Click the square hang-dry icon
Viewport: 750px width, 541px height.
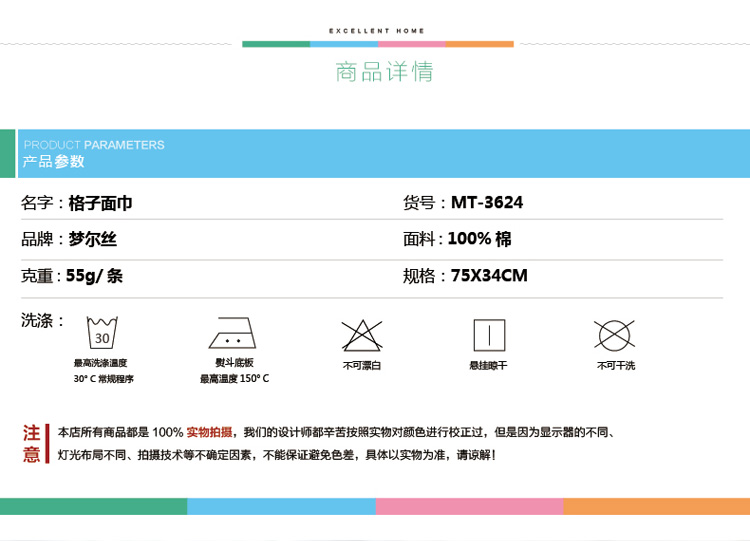click(x=489, y=335)
